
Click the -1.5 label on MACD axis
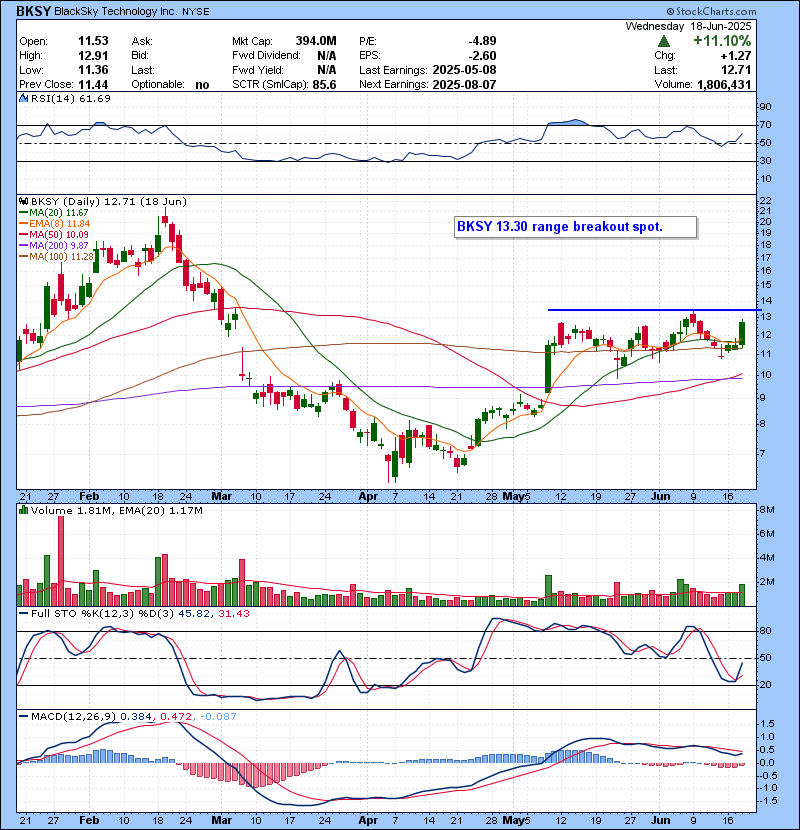tap(768, 801)
